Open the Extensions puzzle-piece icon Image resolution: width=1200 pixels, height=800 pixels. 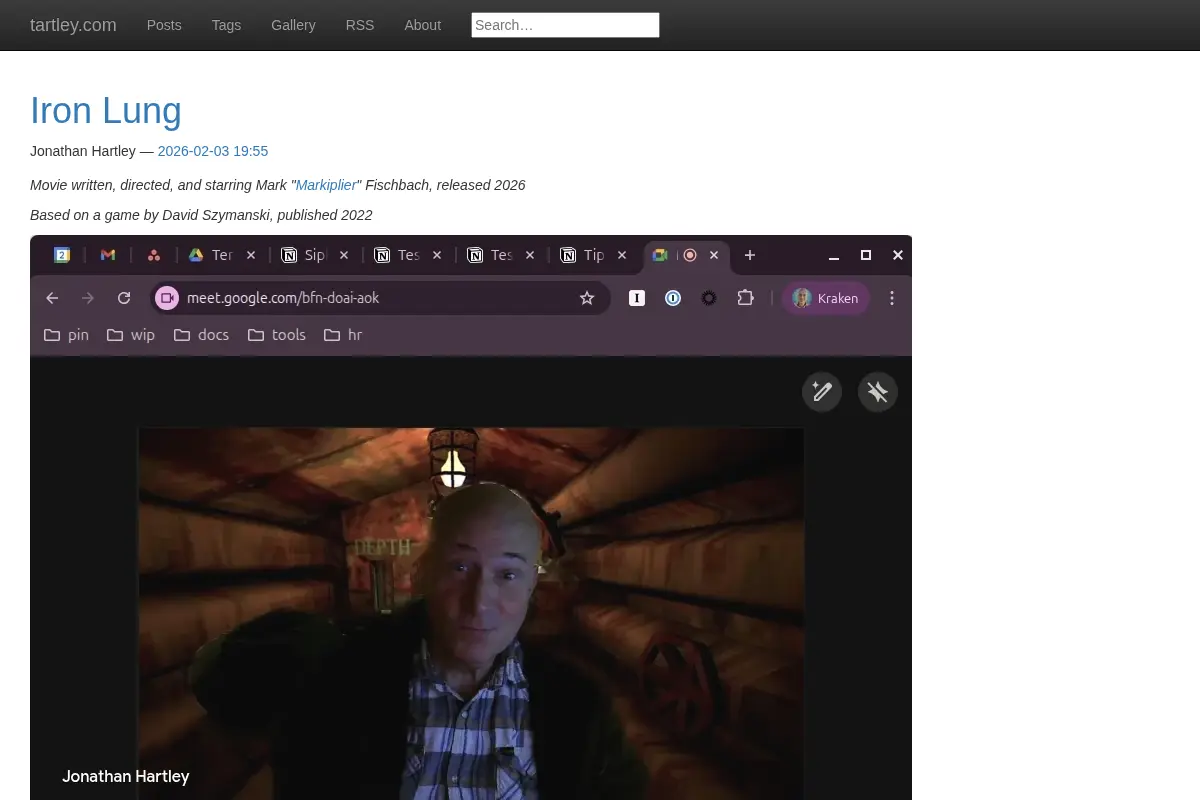pos(745,298)
